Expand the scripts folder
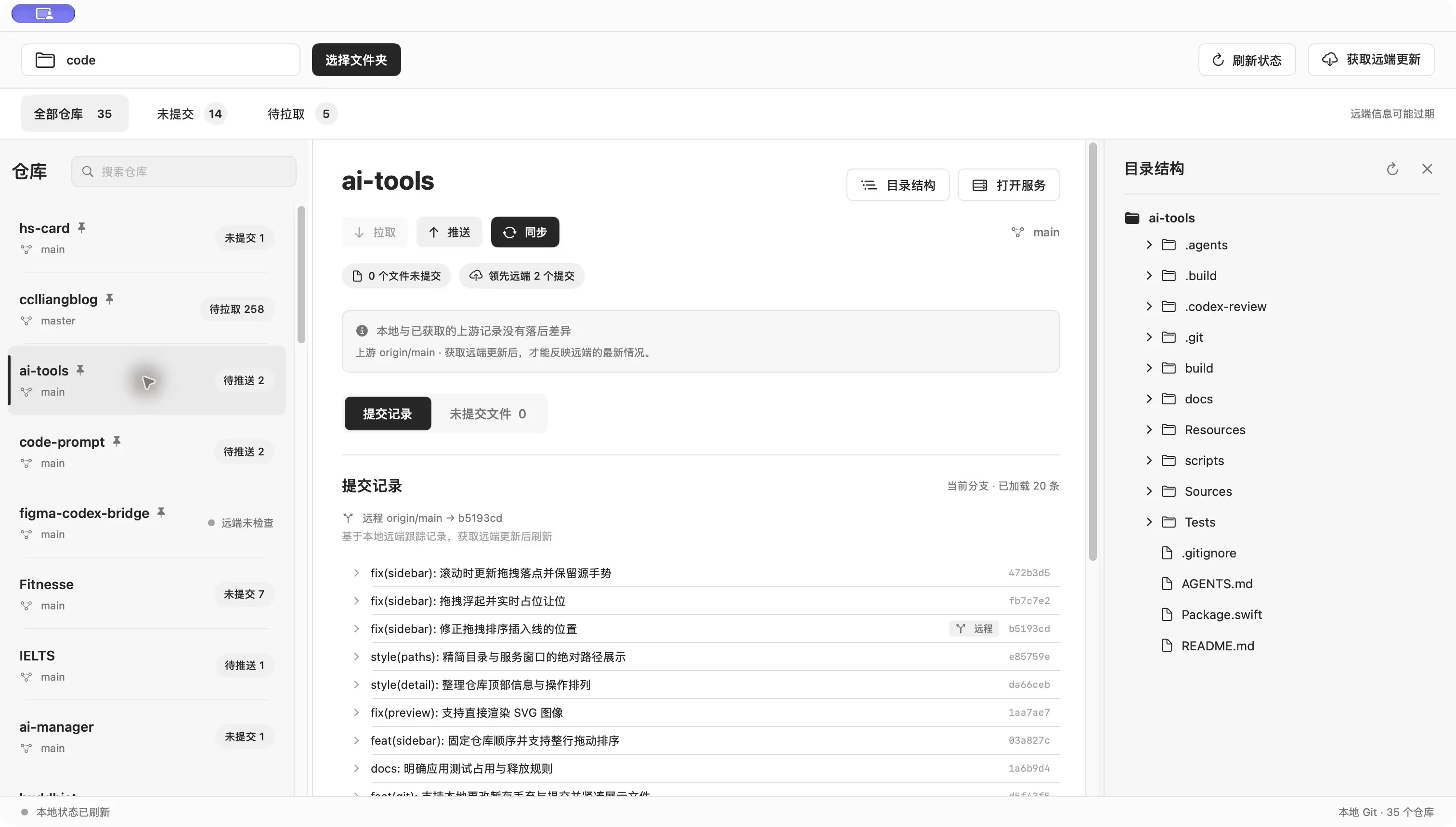The width and height of the screenshot is (1456, 827). (1149, 461)
